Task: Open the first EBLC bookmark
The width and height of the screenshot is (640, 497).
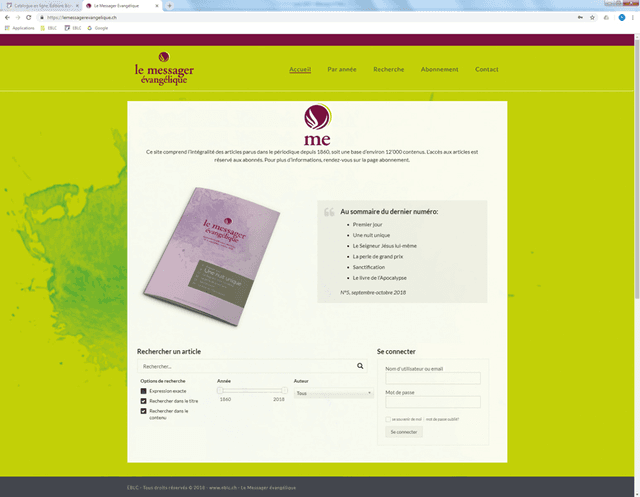Action: click(49, 28)
